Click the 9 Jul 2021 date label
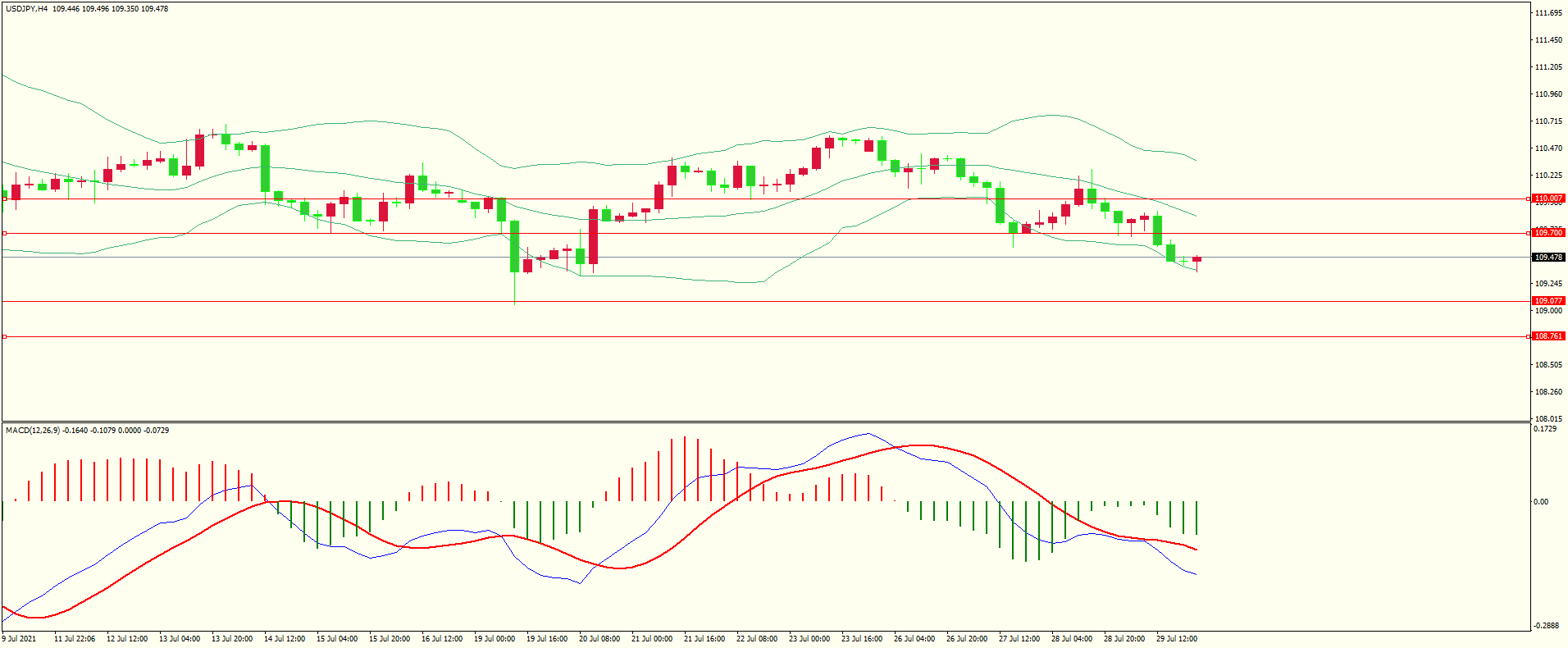Image resolution: width=1568 pixels, height=648 pixels. point(19,639)
